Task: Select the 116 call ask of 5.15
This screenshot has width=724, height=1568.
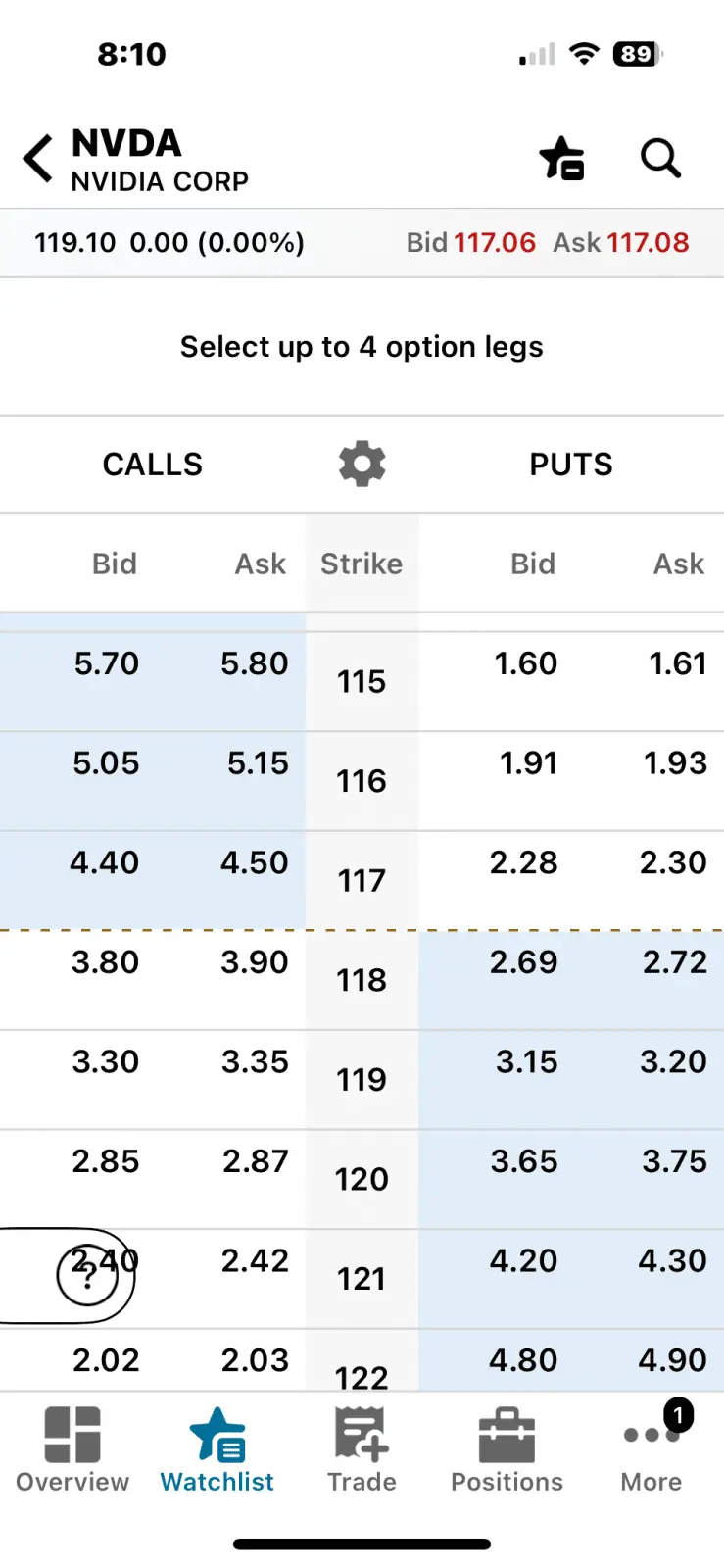Action: click(258, 763)
